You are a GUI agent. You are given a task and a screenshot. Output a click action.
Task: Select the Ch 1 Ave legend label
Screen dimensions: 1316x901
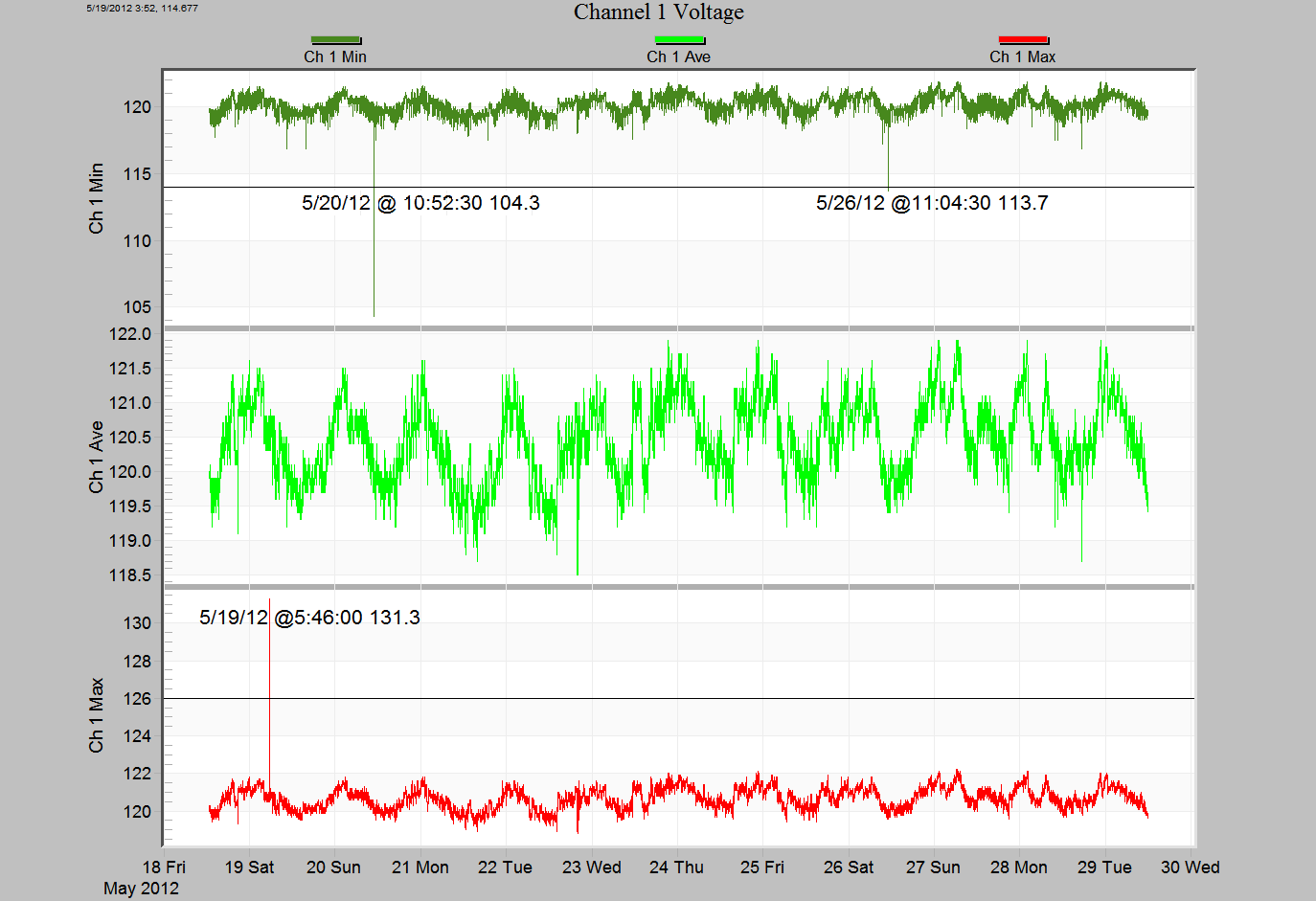(678, 57)
